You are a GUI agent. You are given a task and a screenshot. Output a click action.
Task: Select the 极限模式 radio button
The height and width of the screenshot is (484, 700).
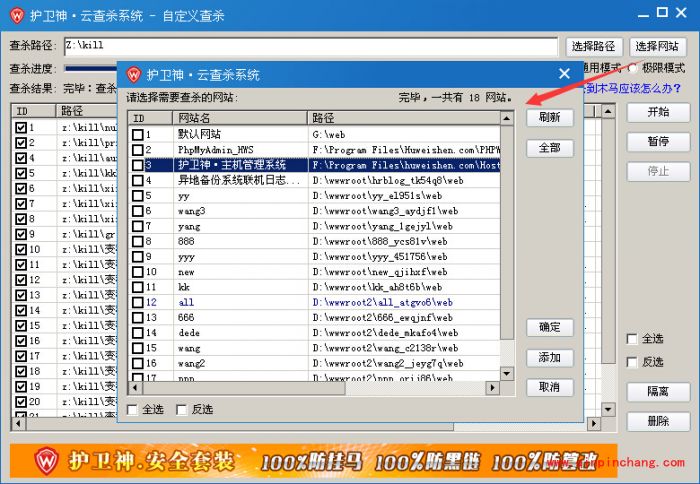pos(632,68)
